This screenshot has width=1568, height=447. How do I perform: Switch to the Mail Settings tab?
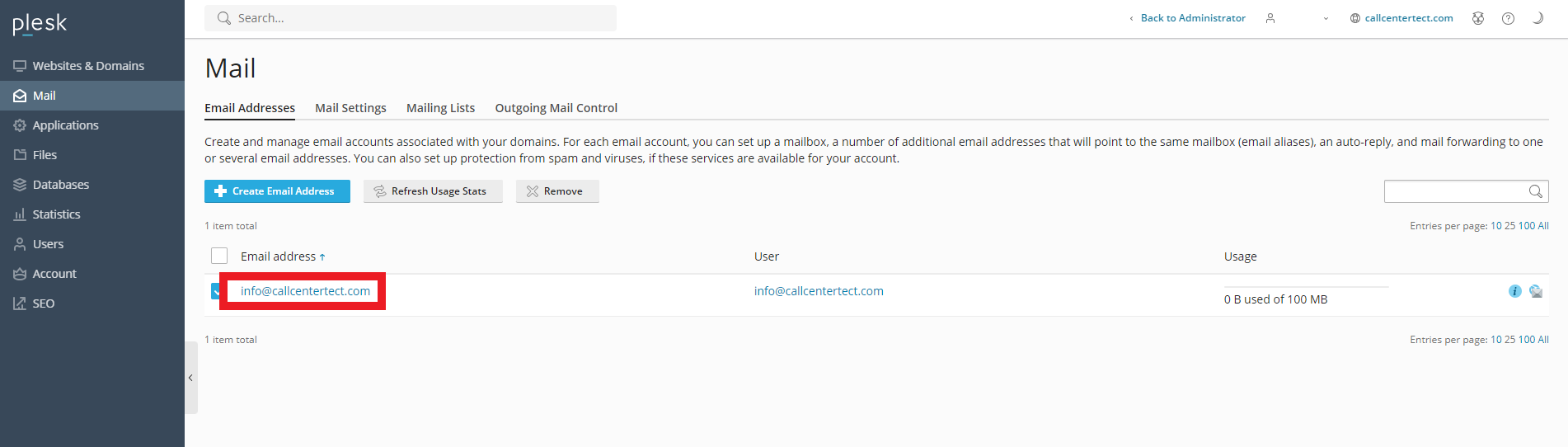coord(350,108)
